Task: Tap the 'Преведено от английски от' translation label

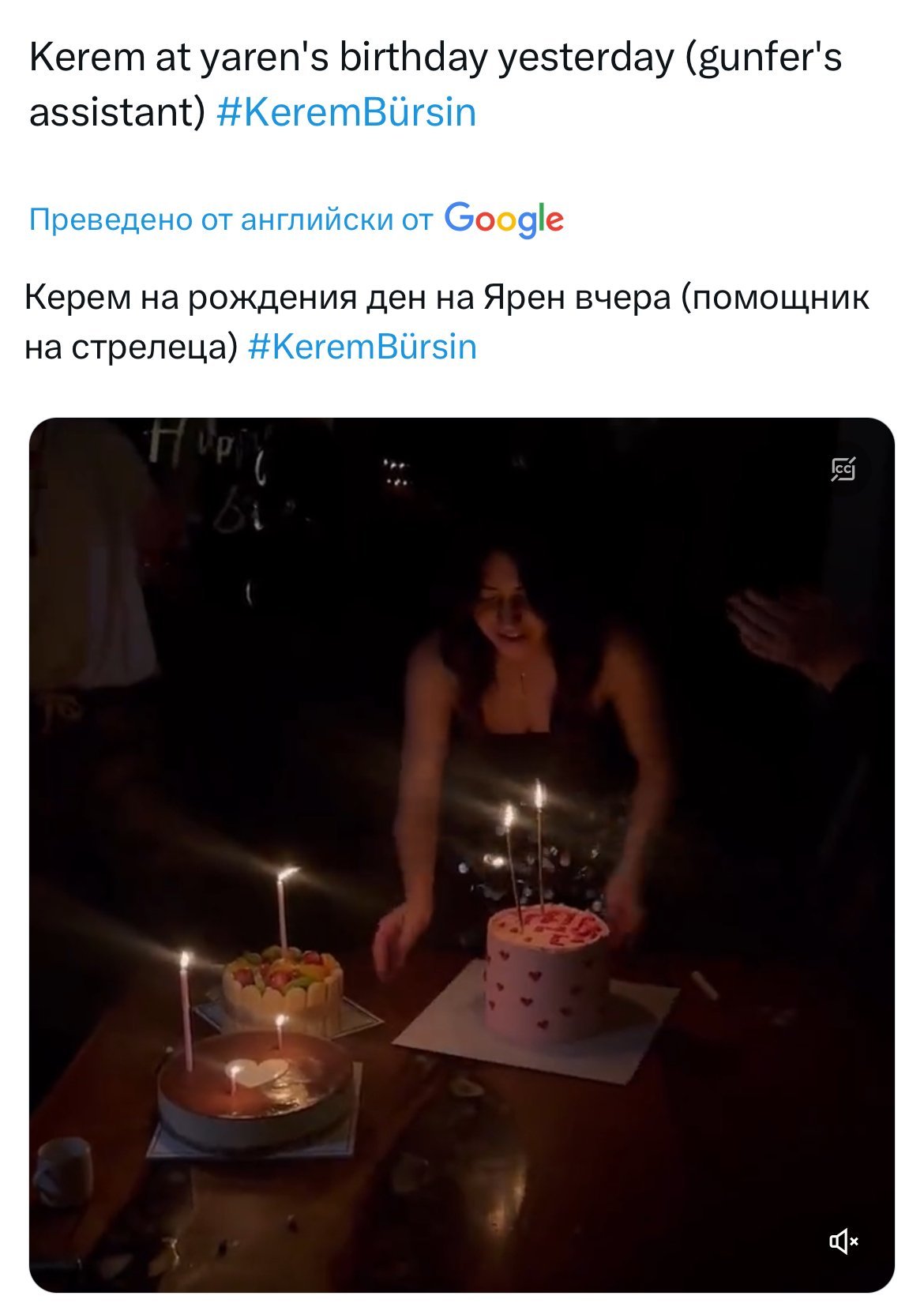Action: [231, 220]
